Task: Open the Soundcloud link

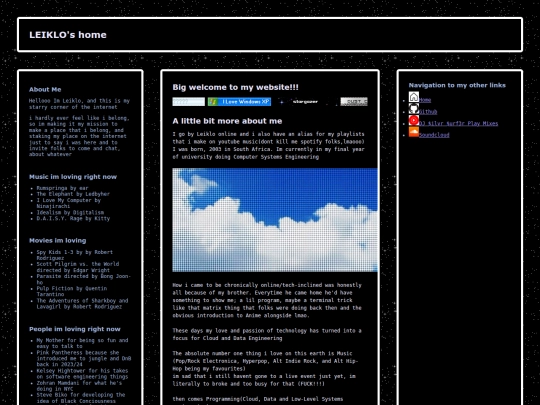Action: [434, 135]
